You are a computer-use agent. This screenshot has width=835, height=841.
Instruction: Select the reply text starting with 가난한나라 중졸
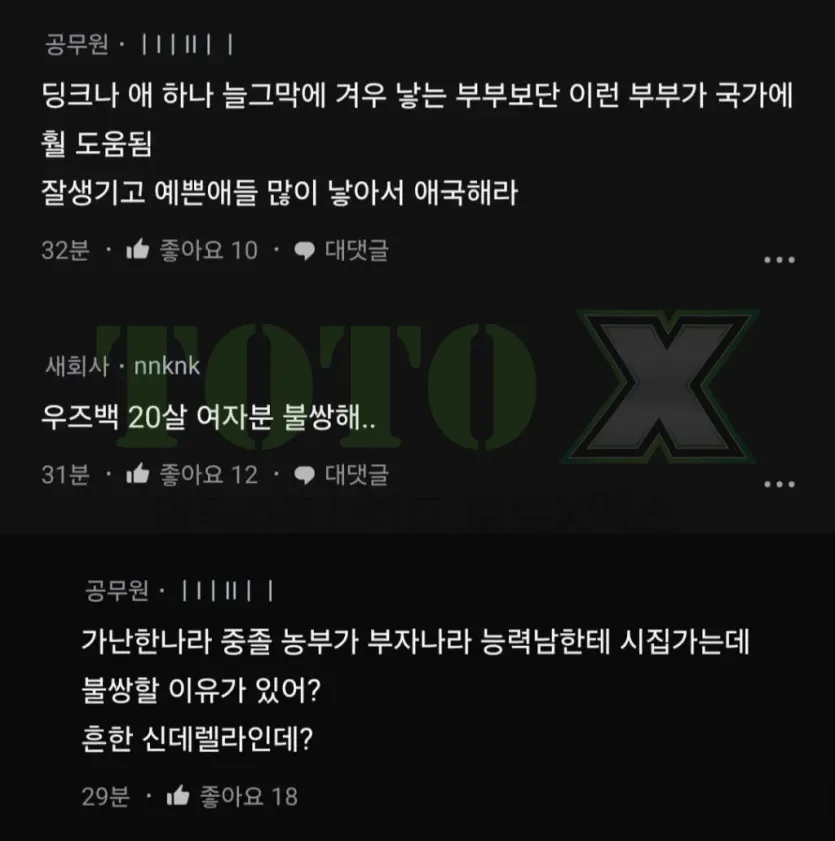coord(415,689)
